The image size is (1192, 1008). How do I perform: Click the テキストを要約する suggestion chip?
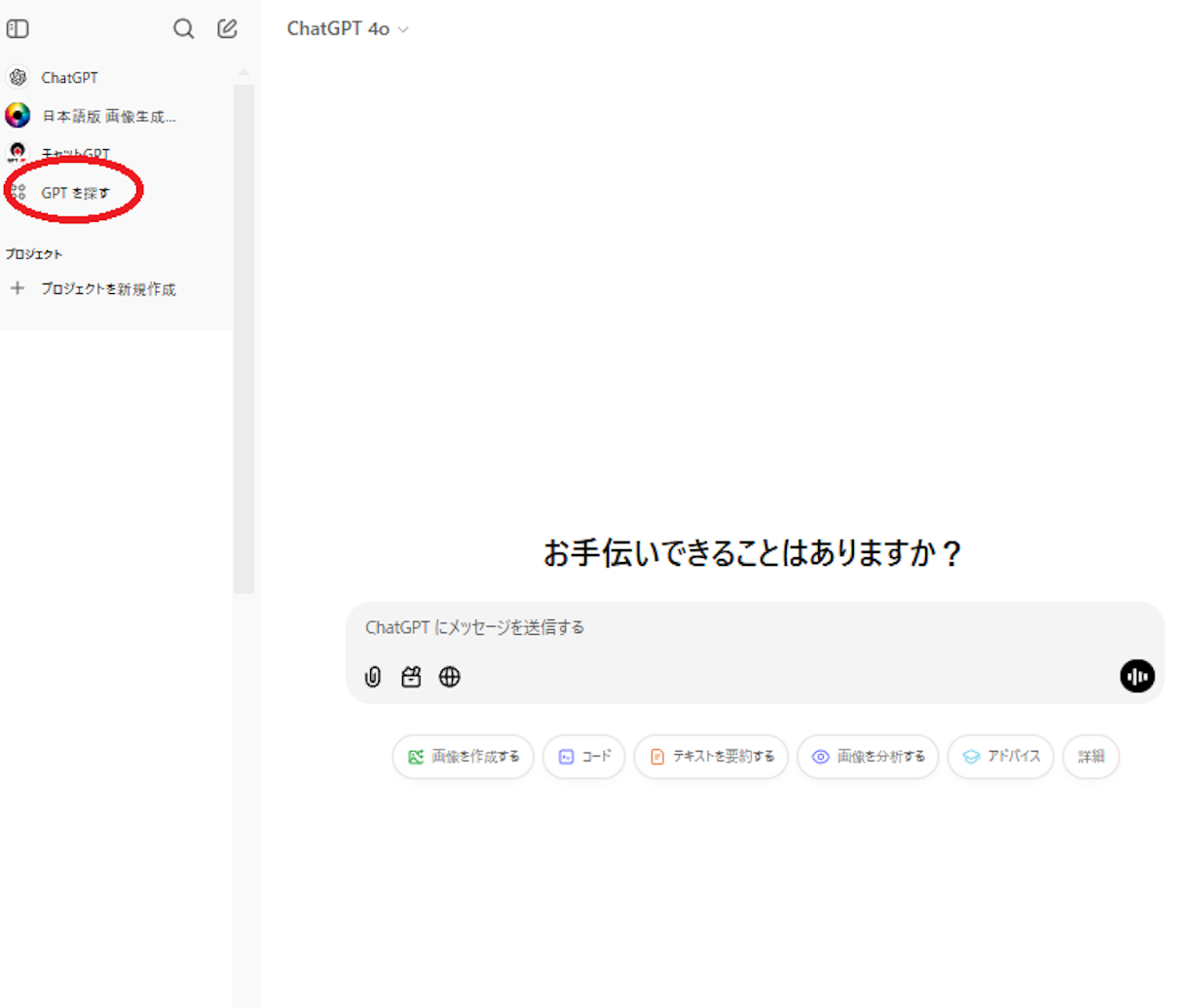(711, 757)
